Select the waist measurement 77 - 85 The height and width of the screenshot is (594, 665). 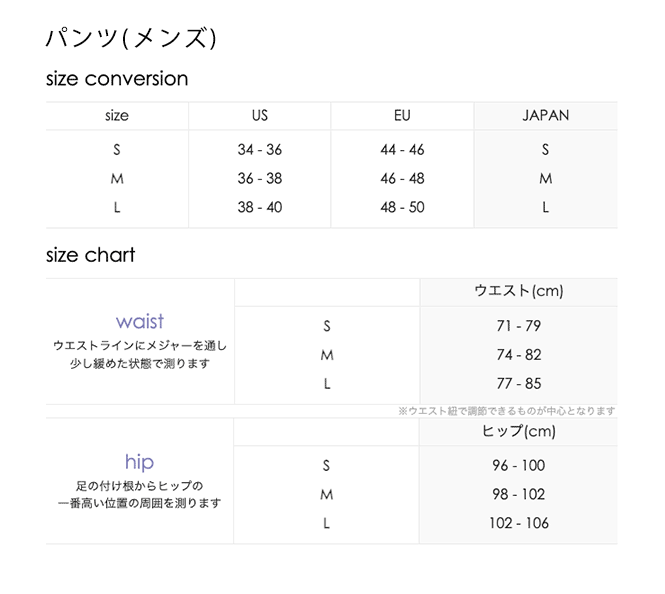518,384
